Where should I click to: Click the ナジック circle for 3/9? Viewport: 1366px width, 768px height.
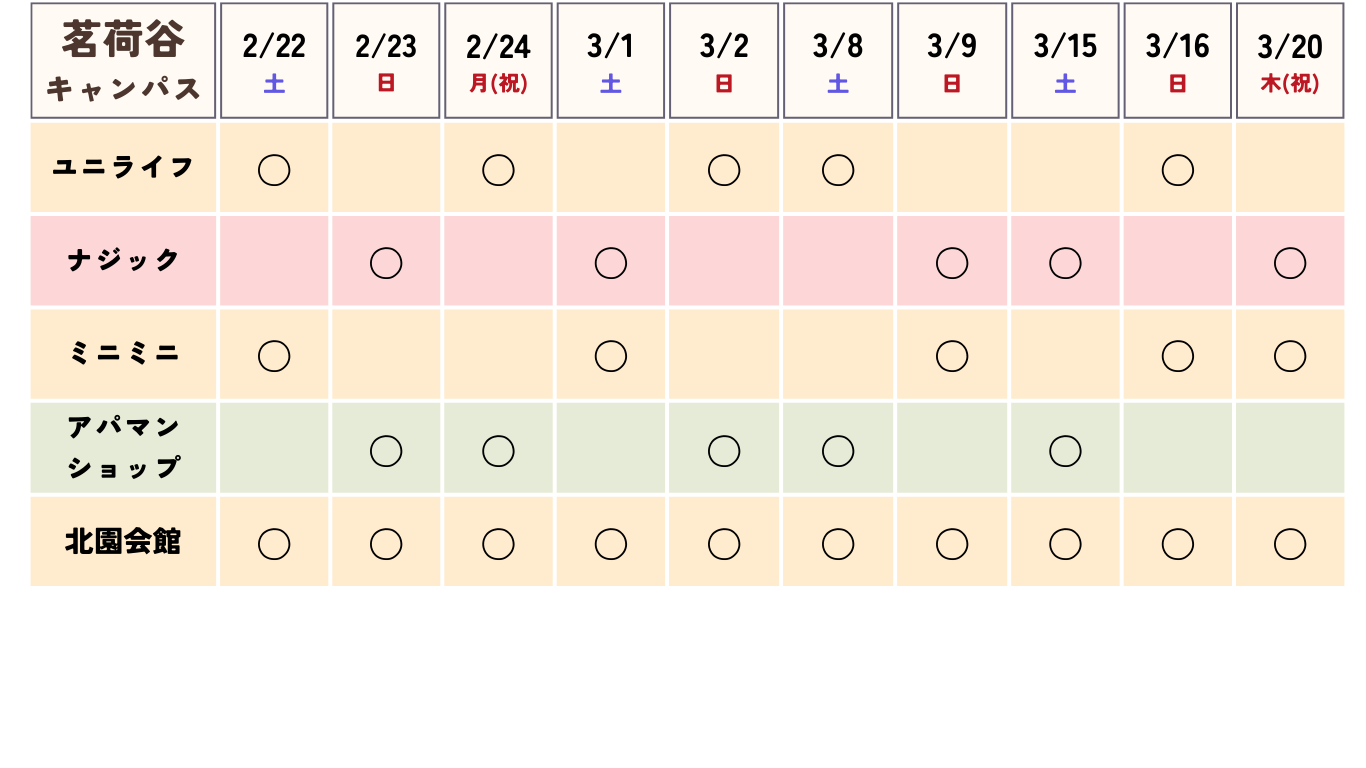952,263
